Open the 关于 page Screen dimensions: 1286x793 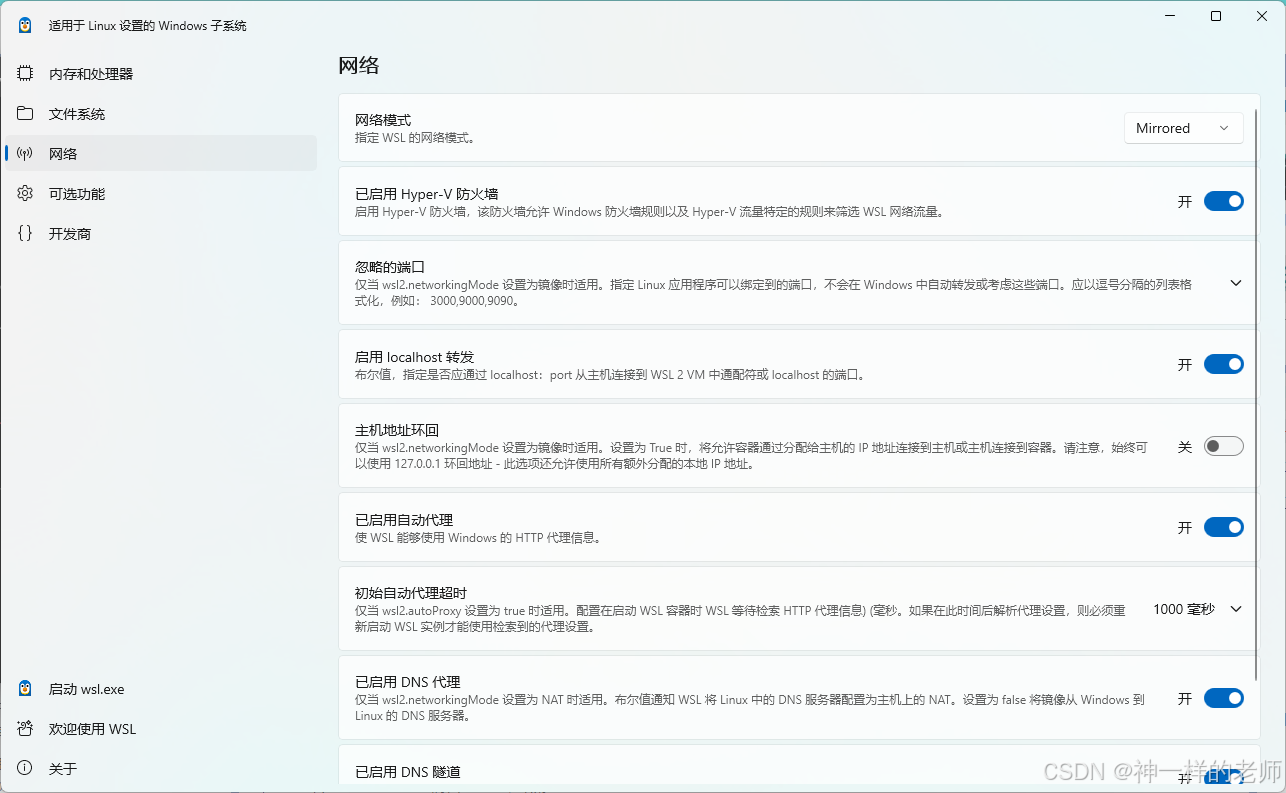tap(161, 769)
